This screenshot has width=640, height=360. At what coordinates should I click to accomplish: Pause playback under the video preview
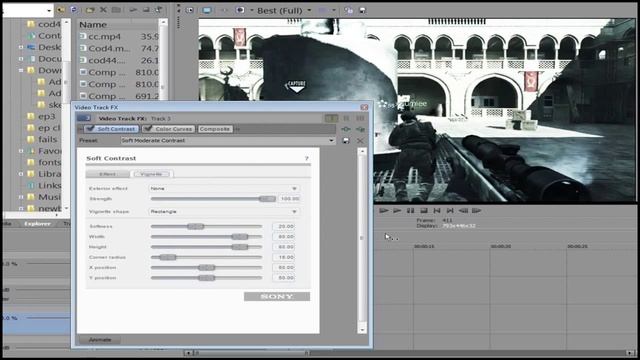pyautogui.click(x=411, y=211)
